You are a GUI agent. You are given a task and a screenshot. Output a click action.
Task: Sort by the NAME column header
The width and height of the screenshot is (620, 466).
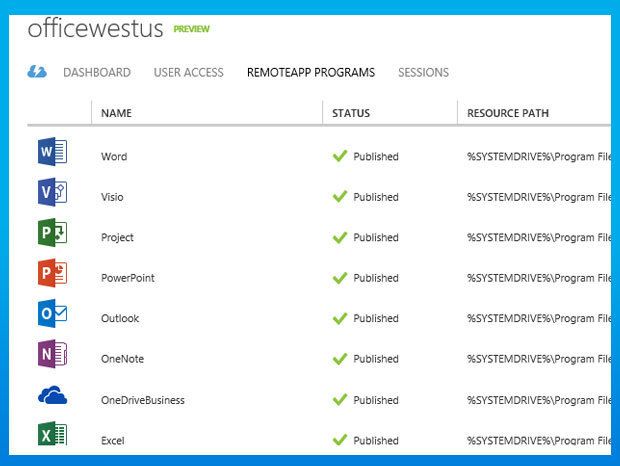coord(116,113)
